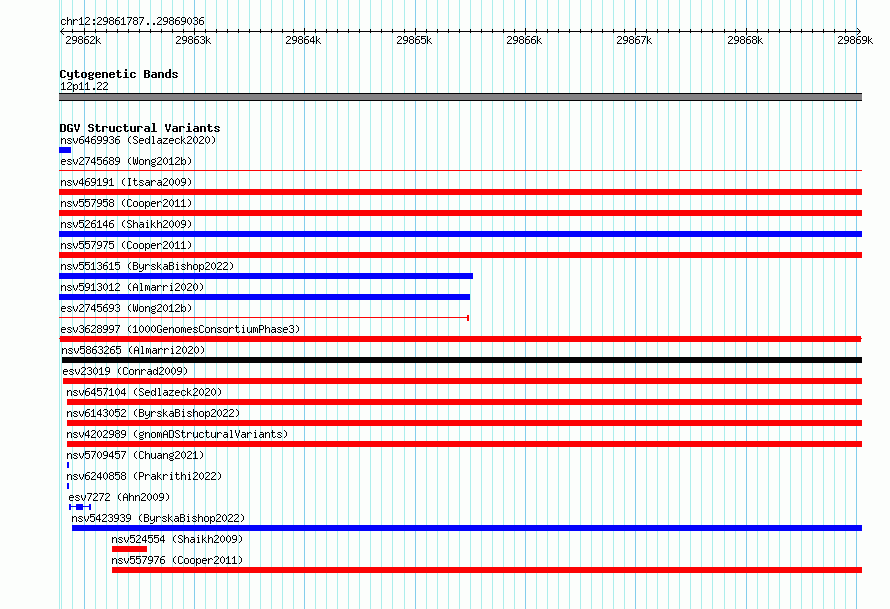Click the chr12:29861787..29869036 region label
The width and height of the screenshot is (890, 609).
[132, 21]
